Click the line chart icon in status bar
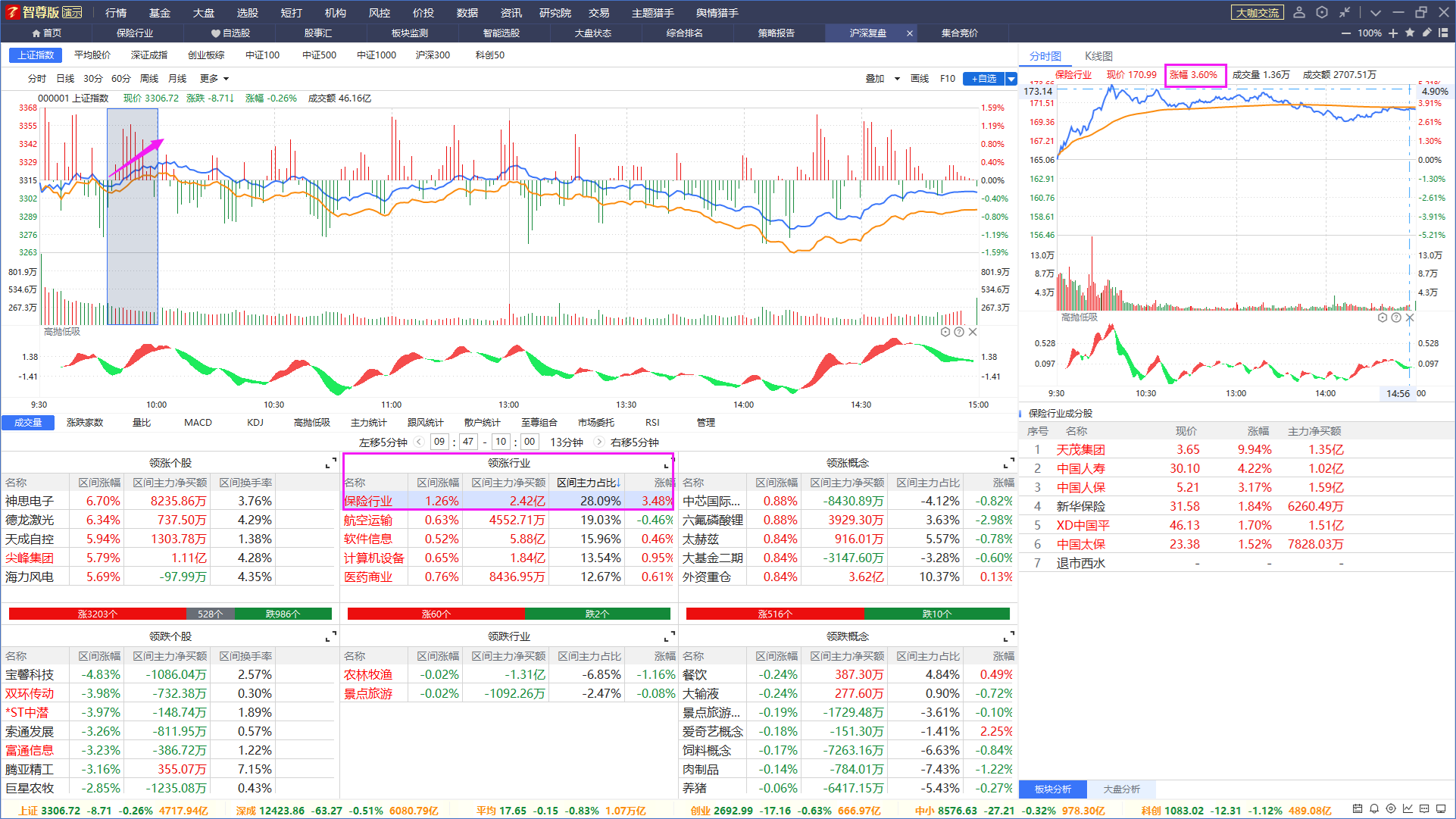The height and width of the screenshot is (819, 1456). tap(1408, 809)
